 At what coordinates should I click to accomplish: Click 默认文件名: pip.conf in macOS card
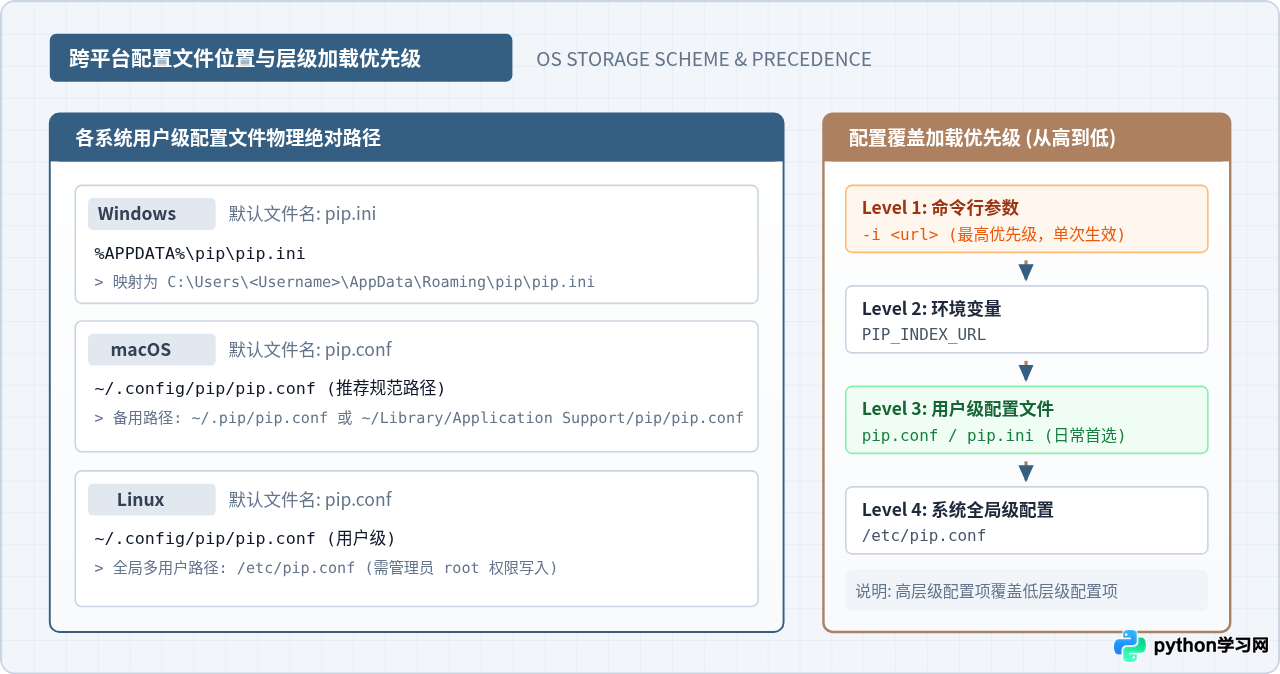pos(310,350)
